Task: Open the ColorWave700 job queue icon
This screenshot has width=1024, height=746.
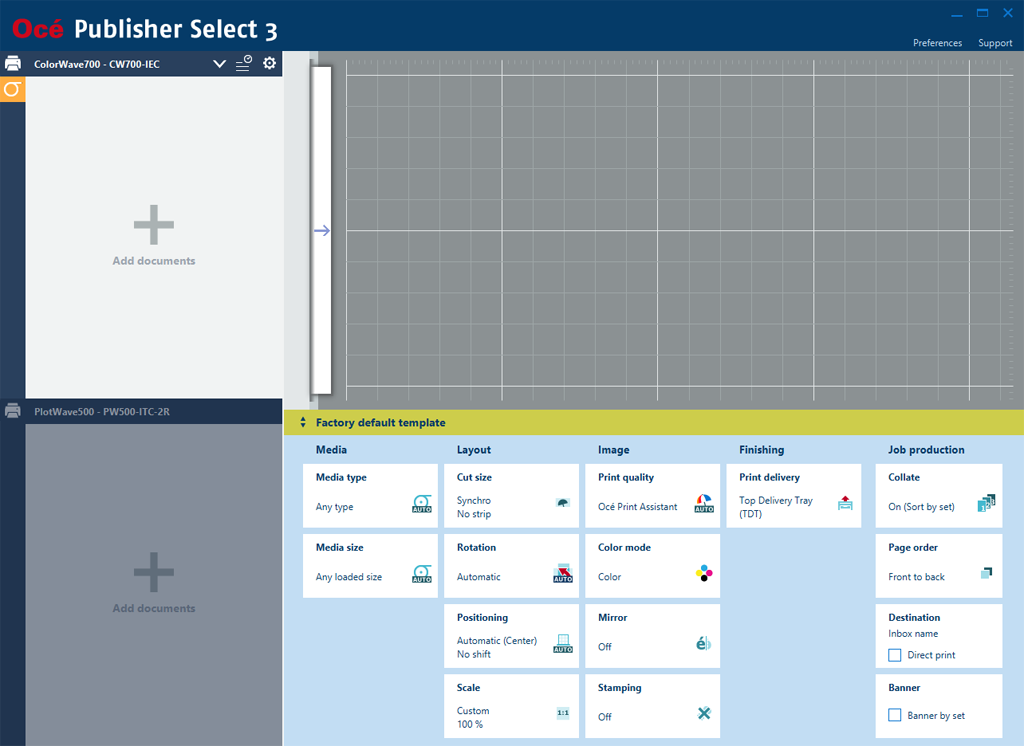Action: pyautogui.click(x=244, y=63)
